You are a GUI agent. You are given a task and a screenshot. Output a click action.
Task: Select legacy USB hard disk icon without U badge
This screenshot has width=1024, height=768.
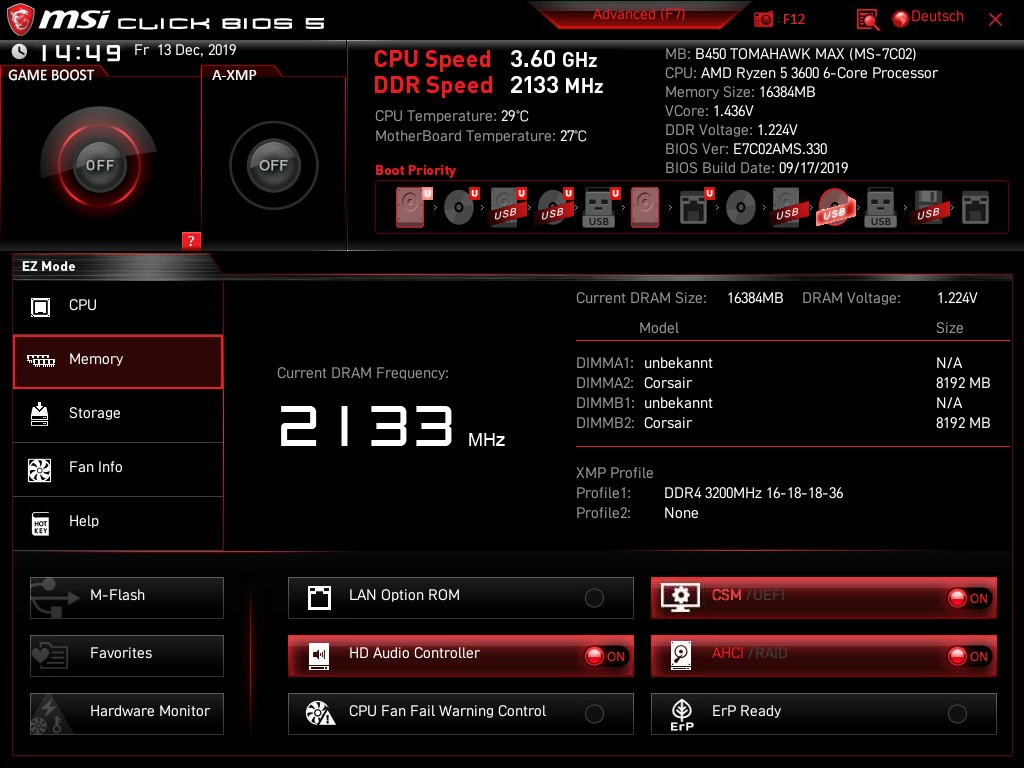(x=787, y=208)
